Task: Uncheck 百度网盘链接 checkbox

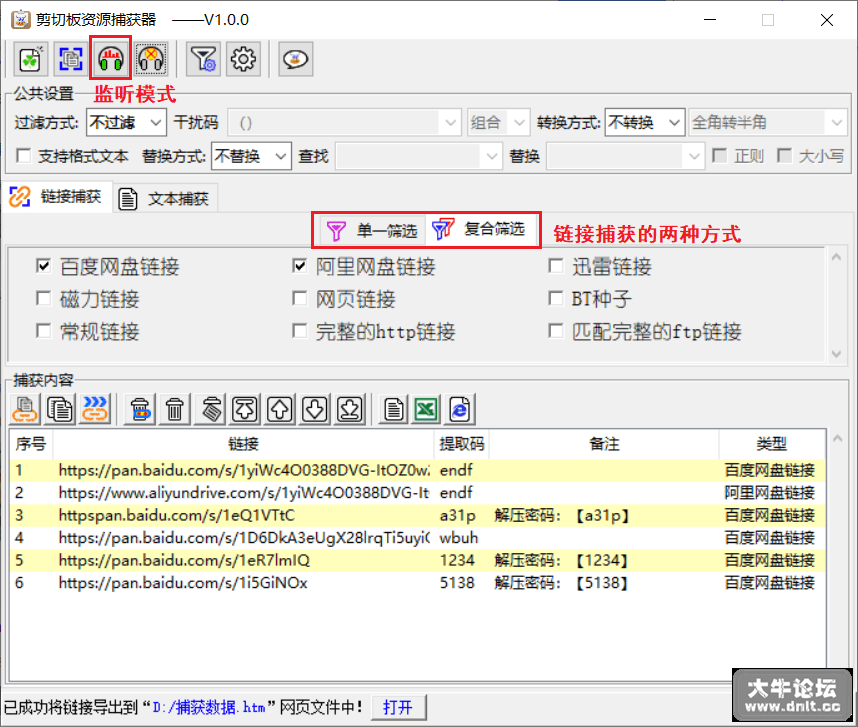Action: [43, 266]
